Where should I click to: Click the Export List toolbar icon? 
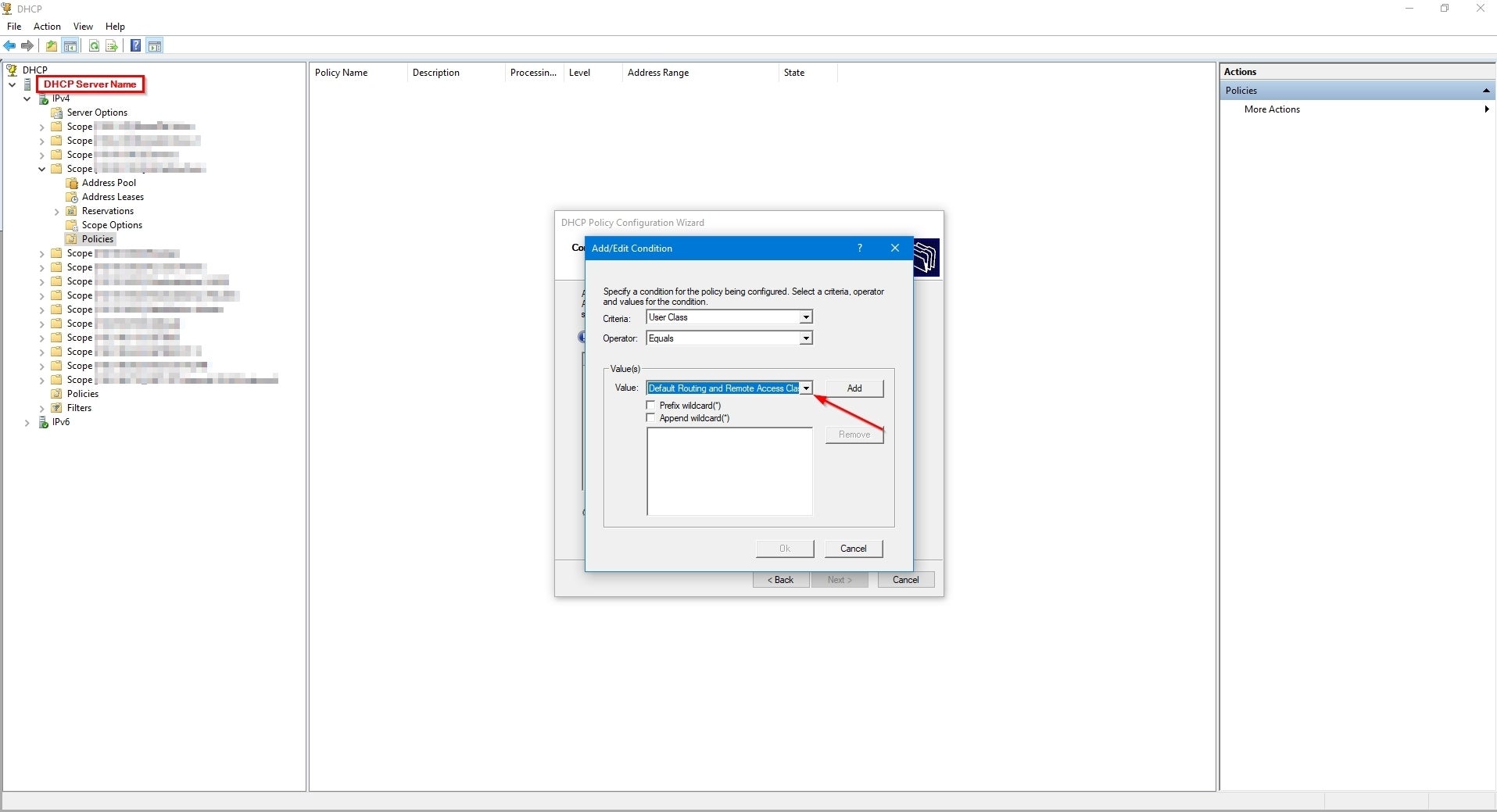[x=112, y=46]
